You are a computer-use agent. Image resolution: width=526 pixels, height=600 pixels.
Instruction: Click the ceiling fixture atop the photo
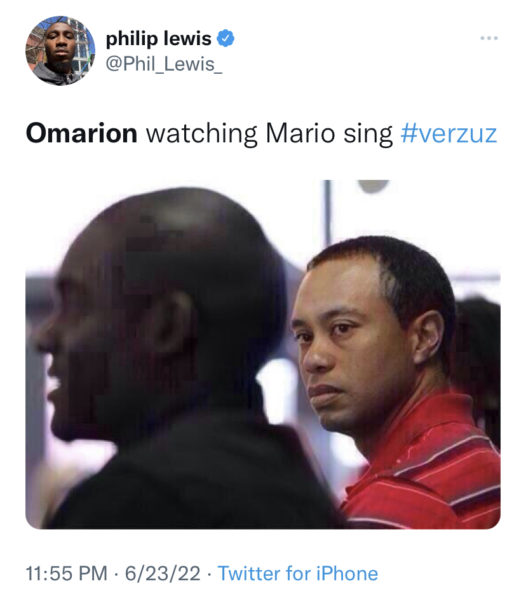point(373,186)
